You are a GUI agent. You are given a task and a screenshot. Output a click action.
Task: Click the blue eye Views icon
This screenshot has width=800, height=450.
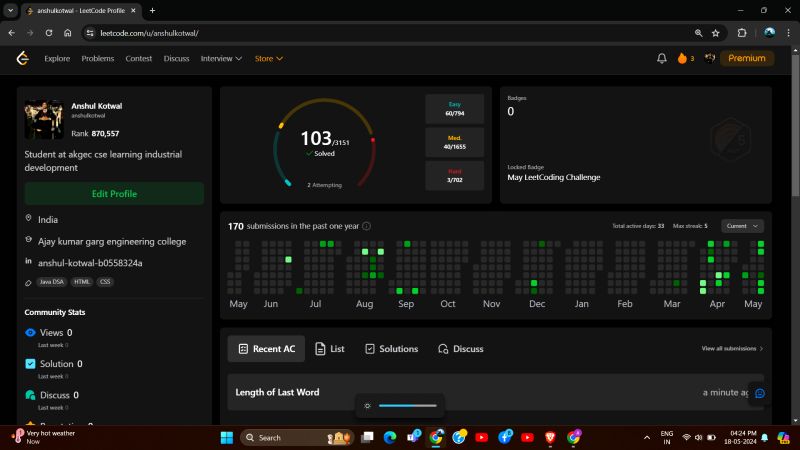30,333
